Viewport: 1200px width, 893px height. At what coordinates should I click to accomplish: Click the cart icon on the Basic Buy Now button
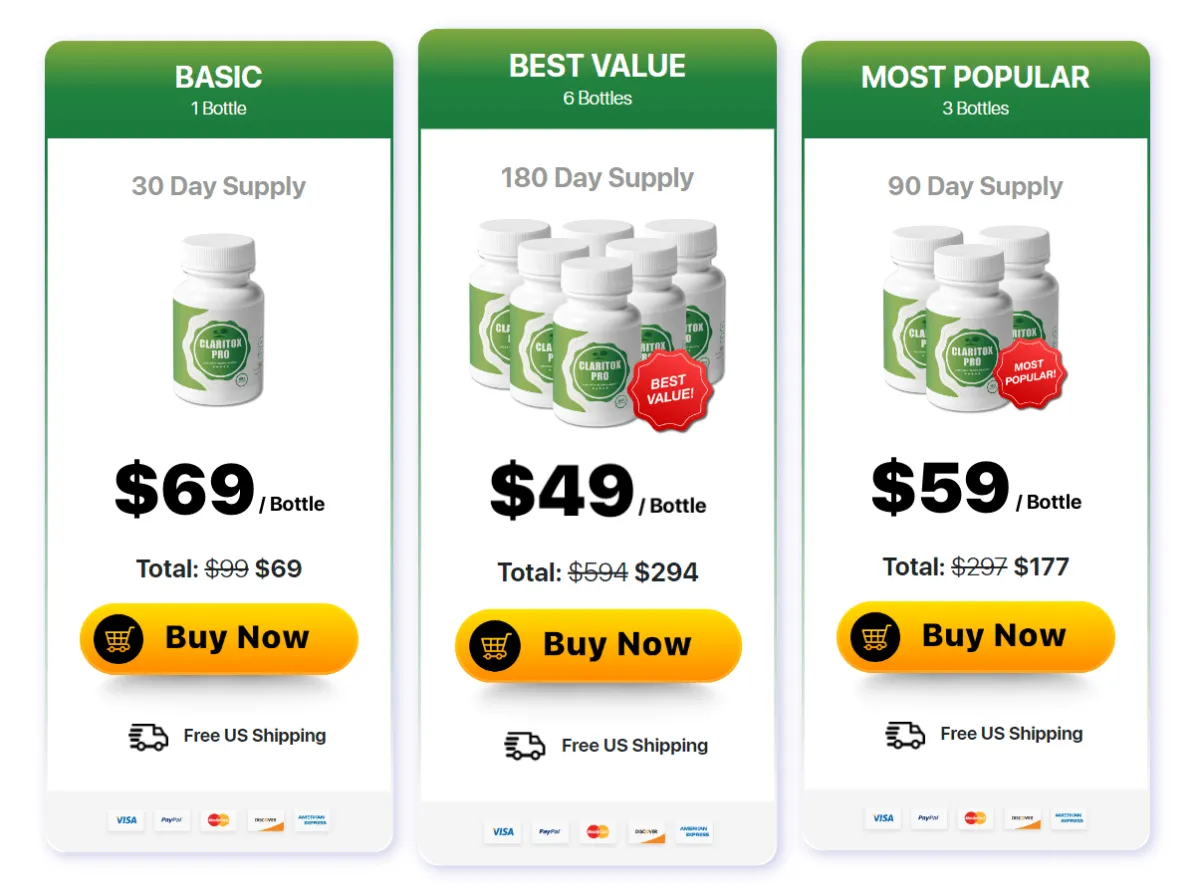[x=119, y=638]
